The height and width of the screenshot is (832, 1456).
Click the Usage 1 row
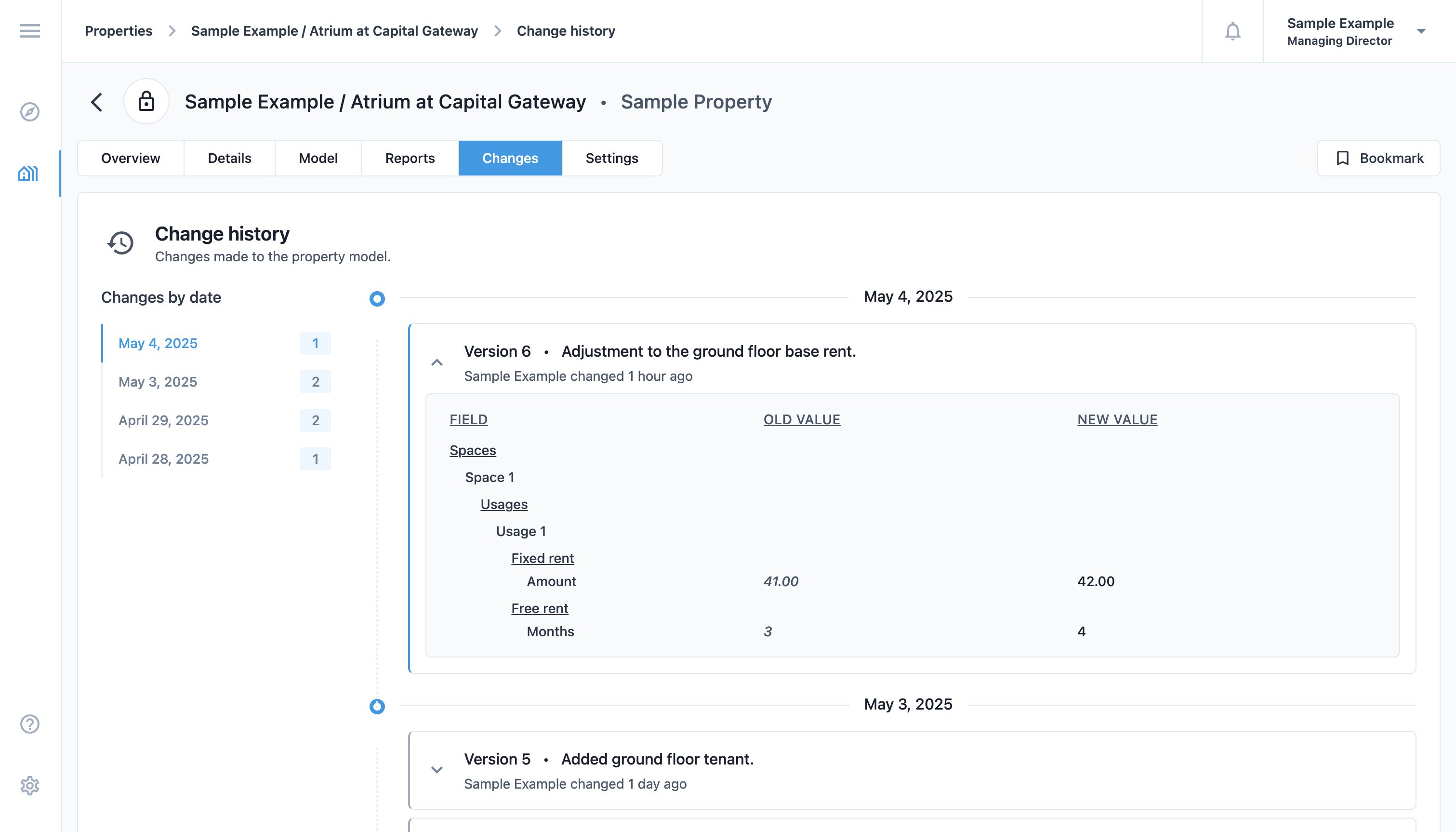pos(521,531)
